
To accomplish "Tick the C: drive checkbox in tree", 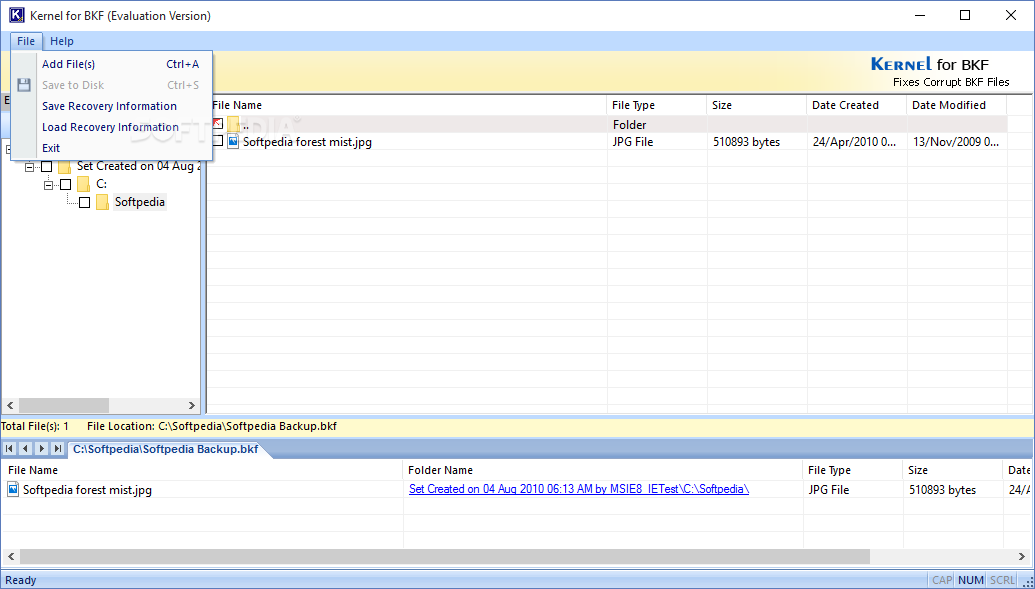I will [x=65, y=185].
